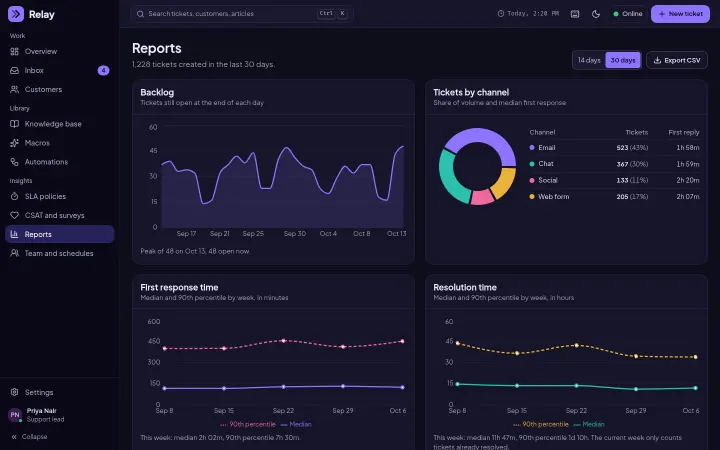Open Knowledge base
Viewport: 720px width, 450px height.
point(60,124)
